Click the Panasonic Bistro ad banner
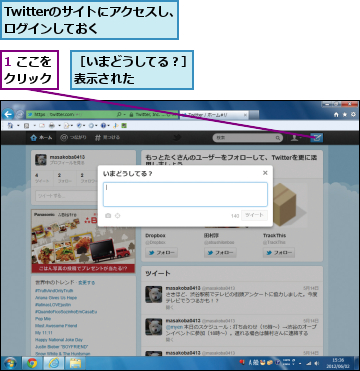Screen dimensions: 360x371 point(83,241)
